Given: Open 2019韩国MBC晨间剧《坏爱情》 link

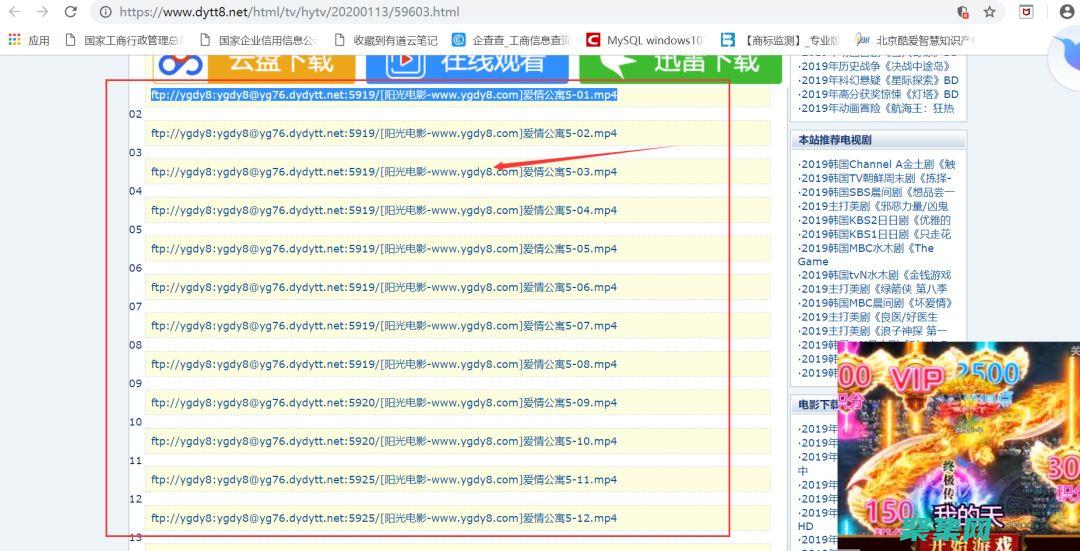Looking at the screenshot, I should point(877,303).
